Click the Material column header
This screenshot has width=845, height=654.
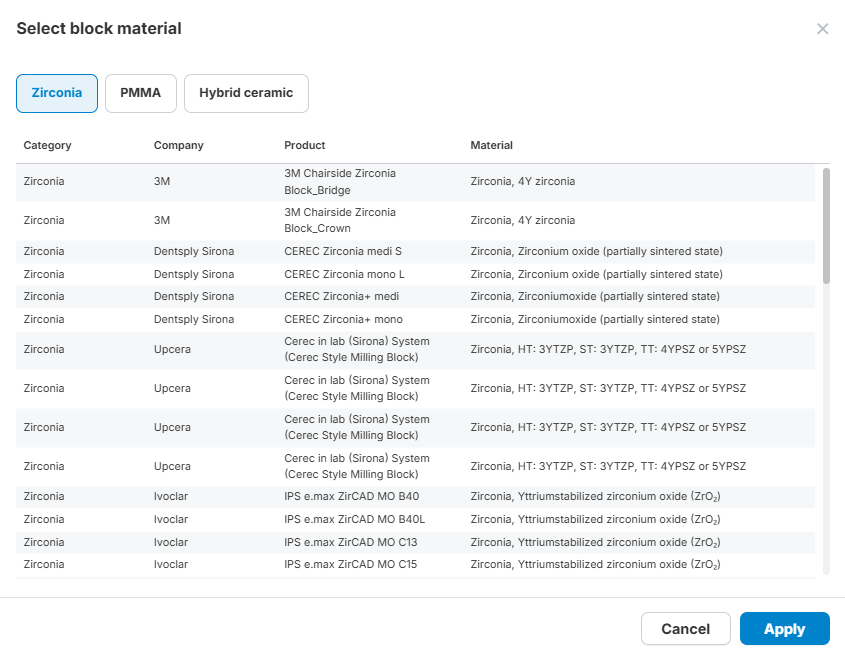[492, 145]
